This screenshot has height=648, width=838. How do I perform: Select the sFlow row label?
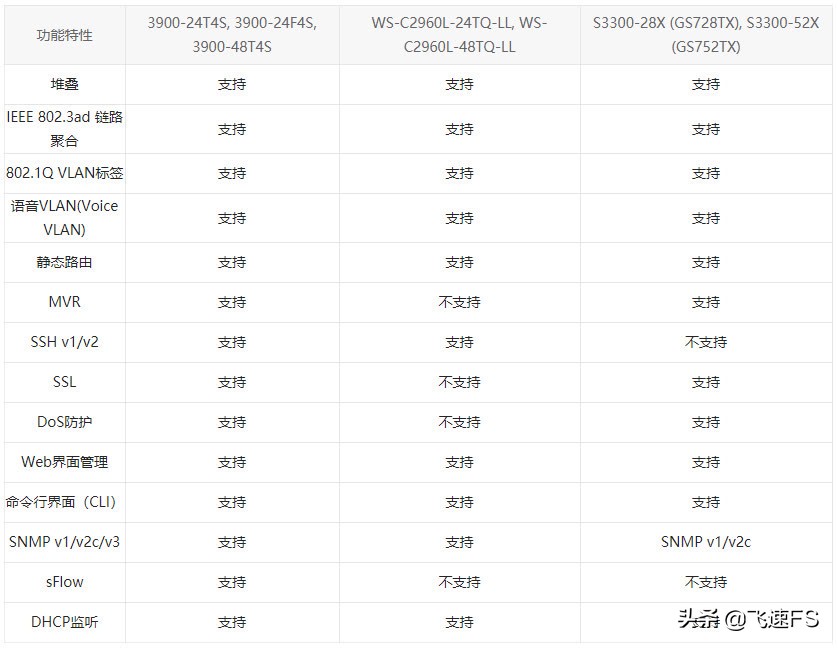coord(64,582)
